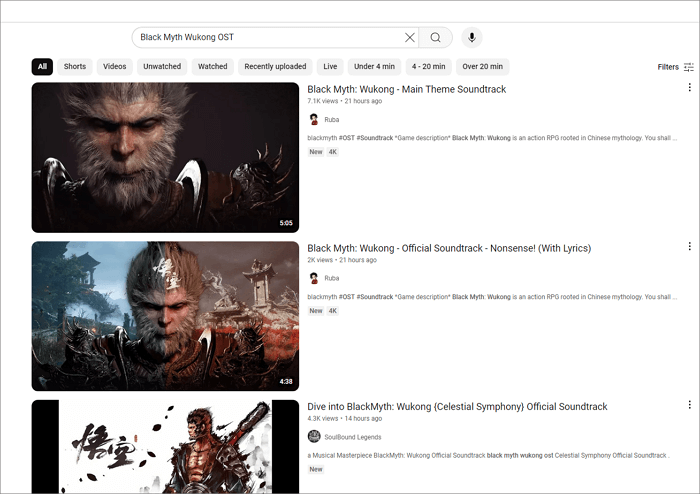Open Ruba channel avatar under Main Theme Soundtrack

(314, 119)
